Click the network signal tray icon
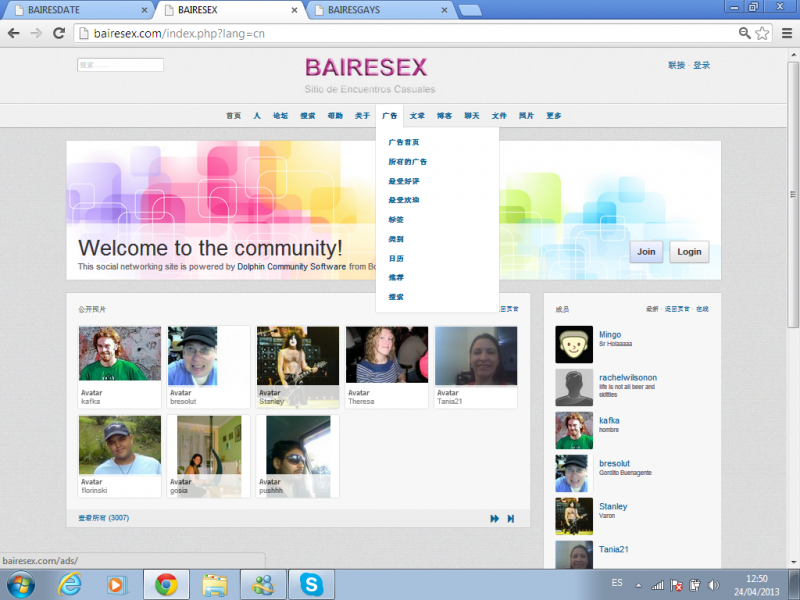This screenshot has width=800, height=600. tap(658, 585)
